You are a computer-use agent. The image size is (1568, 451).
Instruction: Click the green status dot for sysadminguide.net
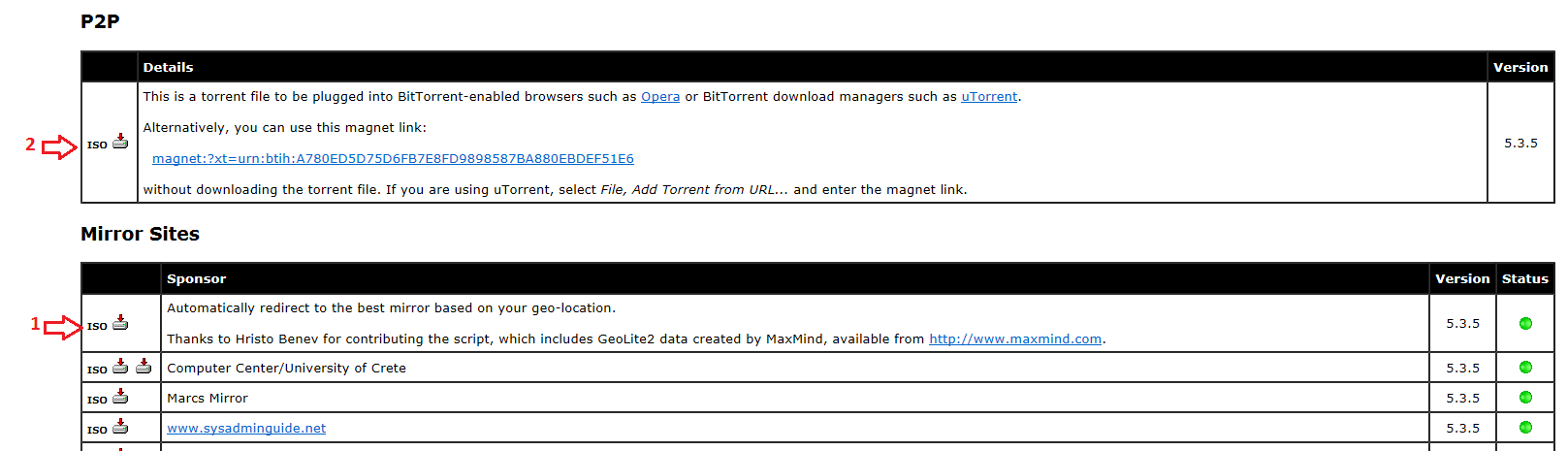tap(1525, 428)
